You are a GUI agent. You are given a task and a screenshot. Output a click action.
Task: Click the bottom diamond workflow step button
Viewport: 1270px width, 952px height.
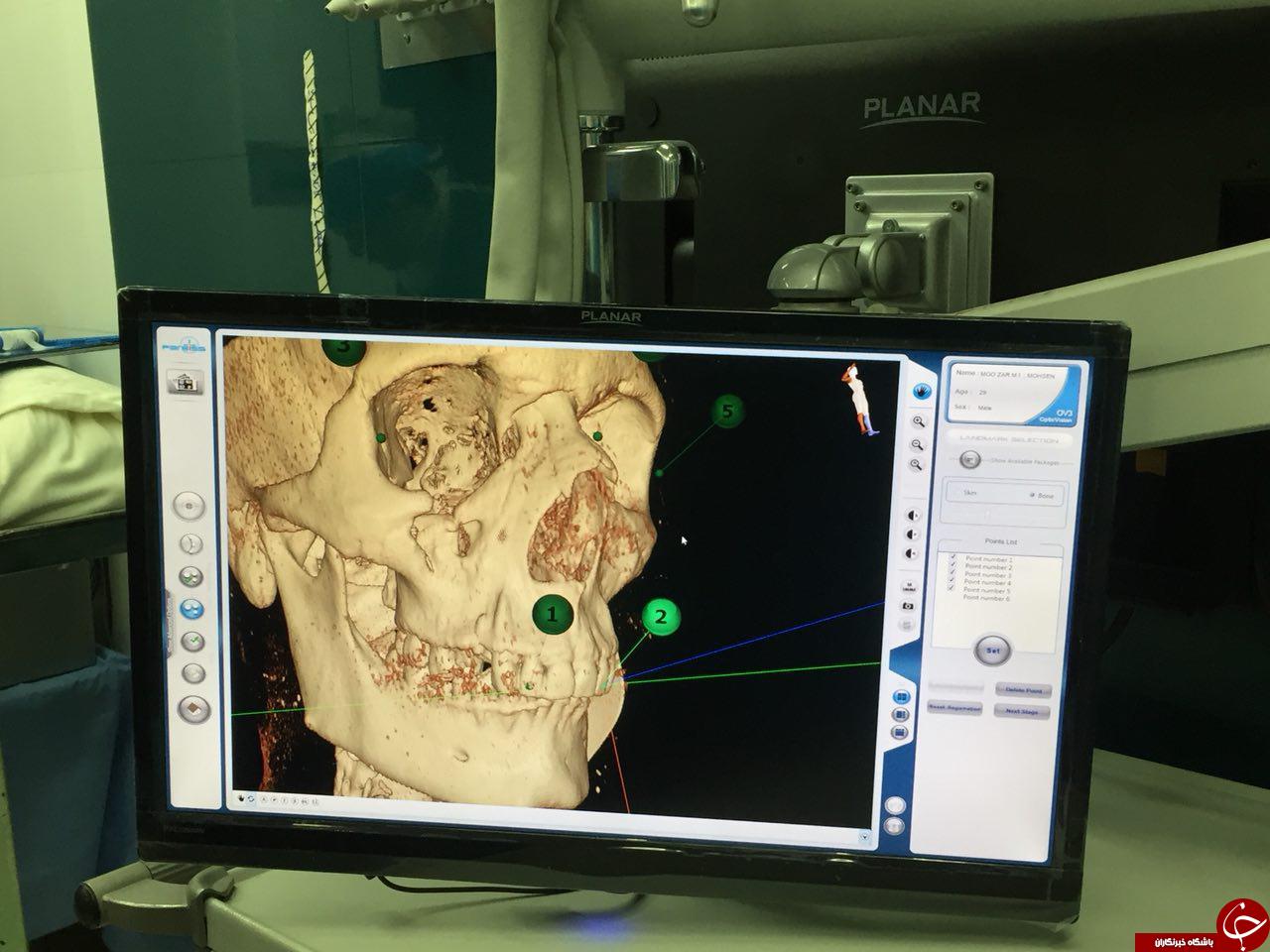click(193, 709)
